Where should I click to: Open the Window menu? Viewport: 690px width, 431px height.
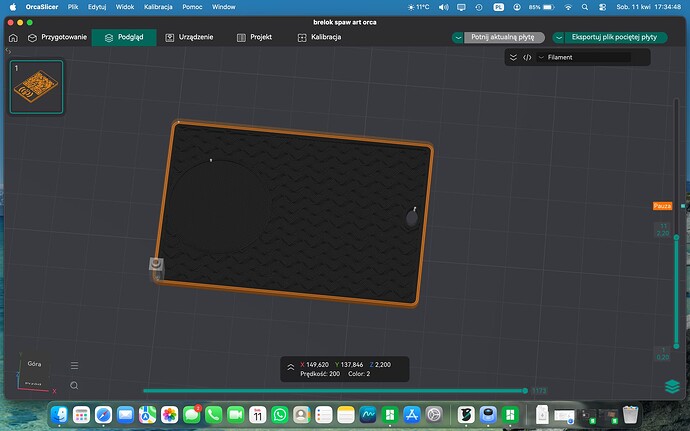(x=224, y=7)
